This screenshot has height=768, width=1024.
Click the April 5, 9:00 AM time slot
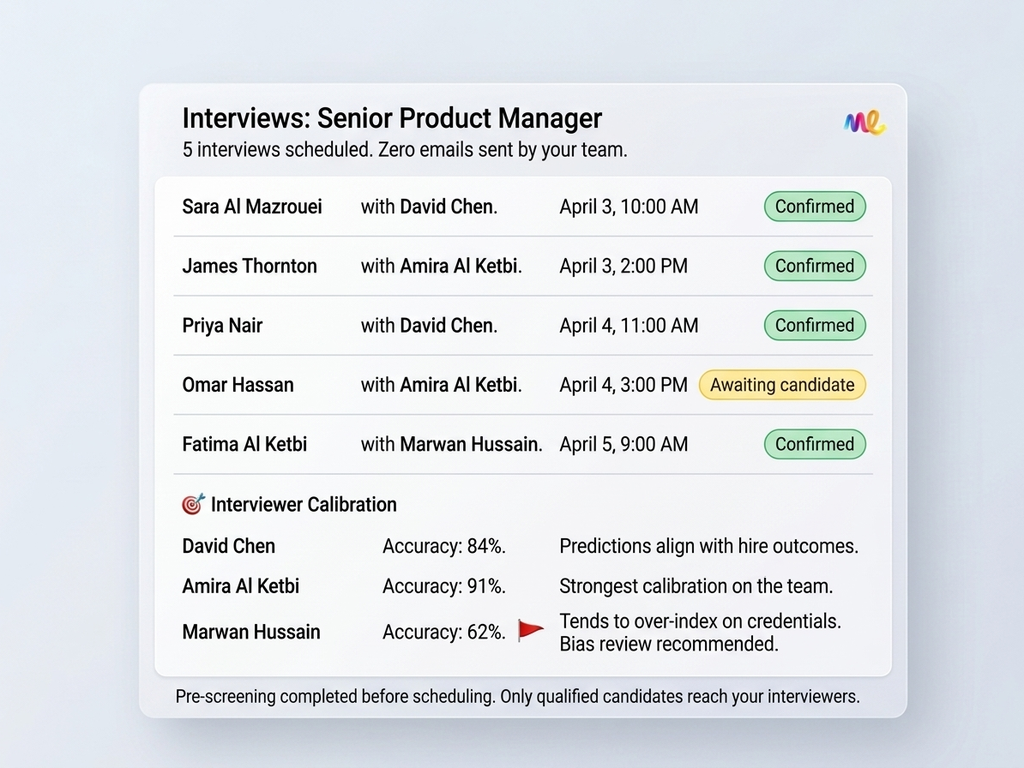(x=623, y=444)
